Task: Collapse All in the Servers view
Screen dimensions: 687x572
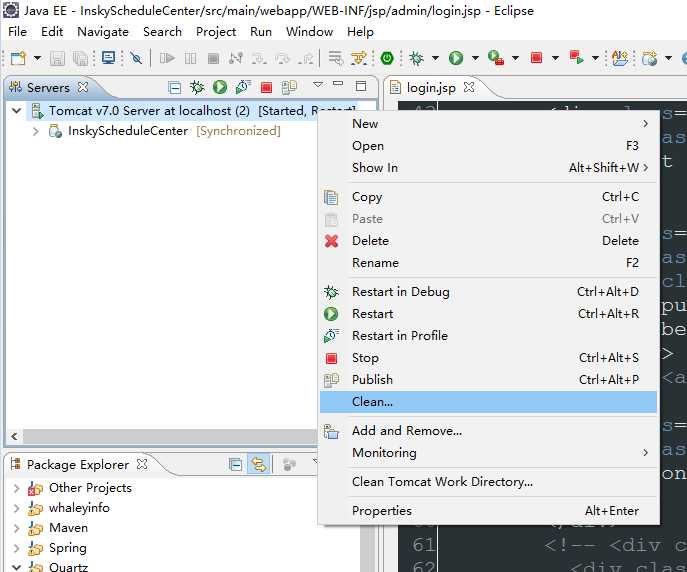Action: click(x=174, y=88)
